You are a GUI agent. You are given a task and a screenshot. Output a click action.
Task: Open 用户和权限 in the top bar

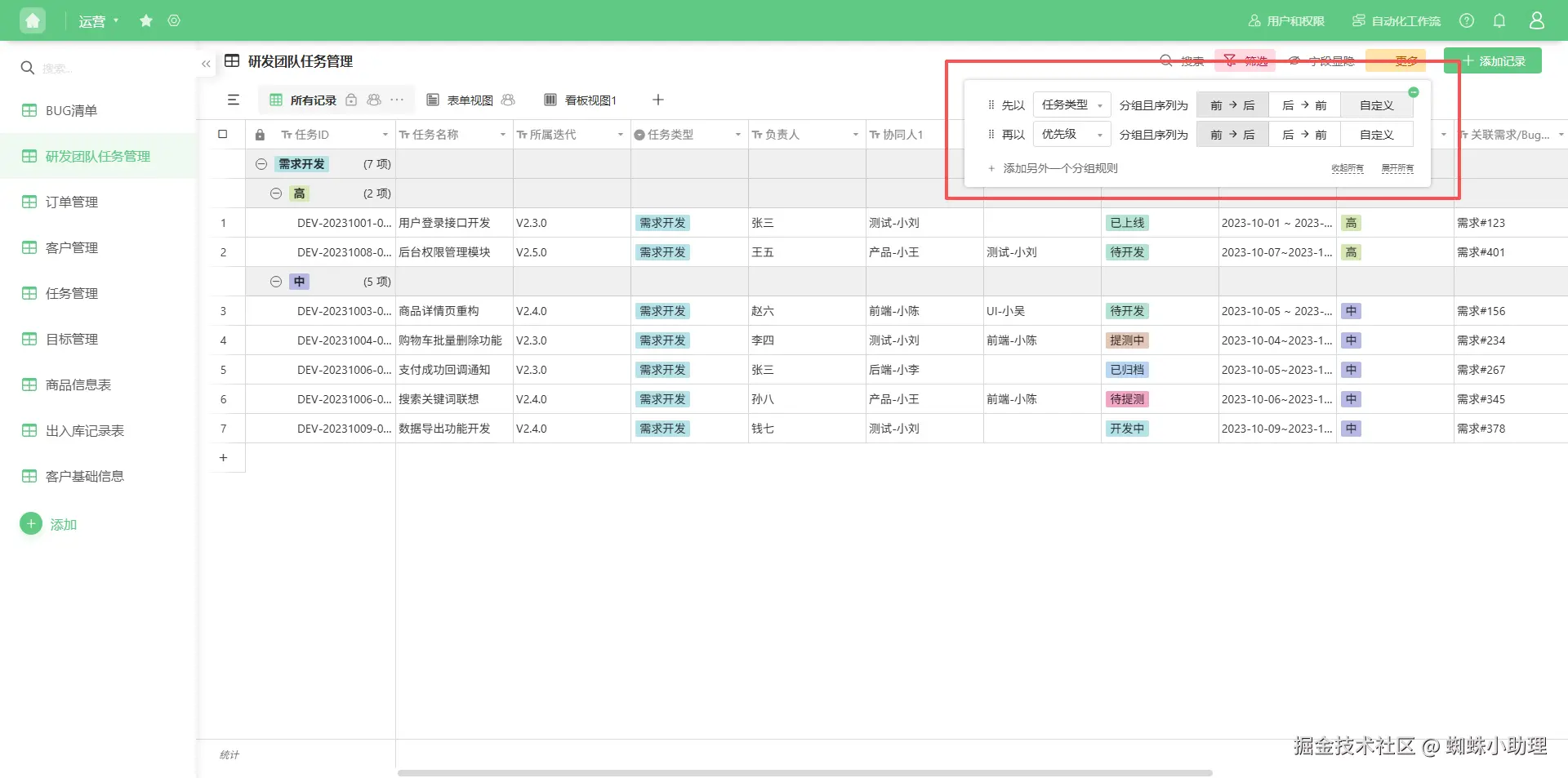(1287, 20)
